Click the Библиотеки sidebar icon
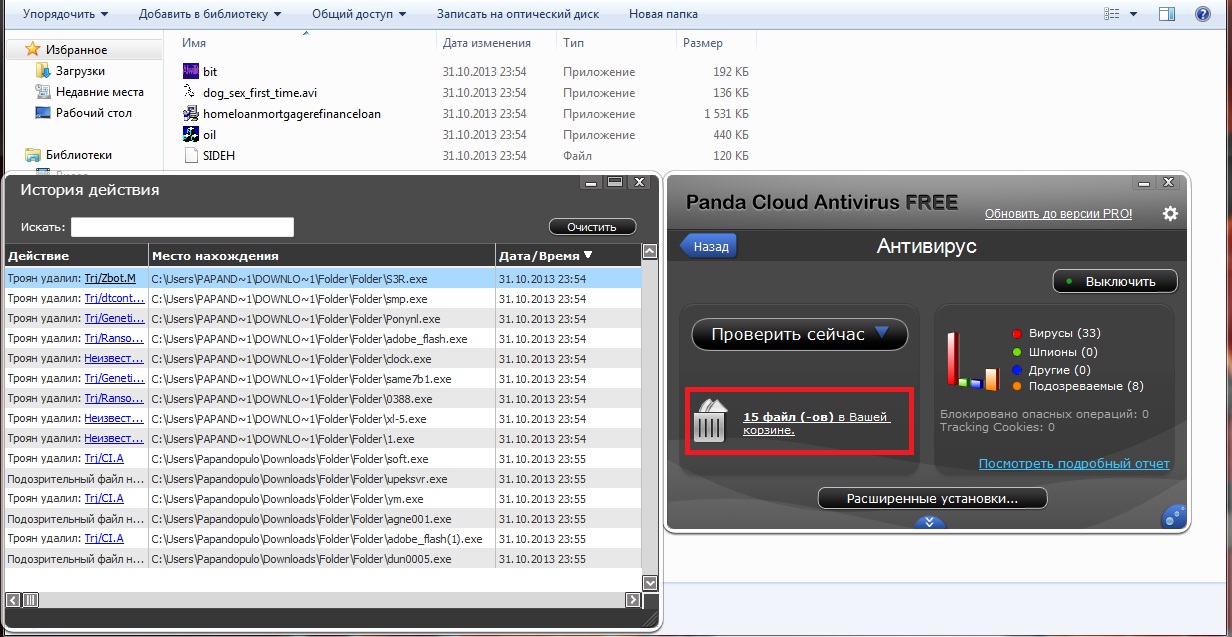This screenshot has width=1232, height=637. point(33,155)
